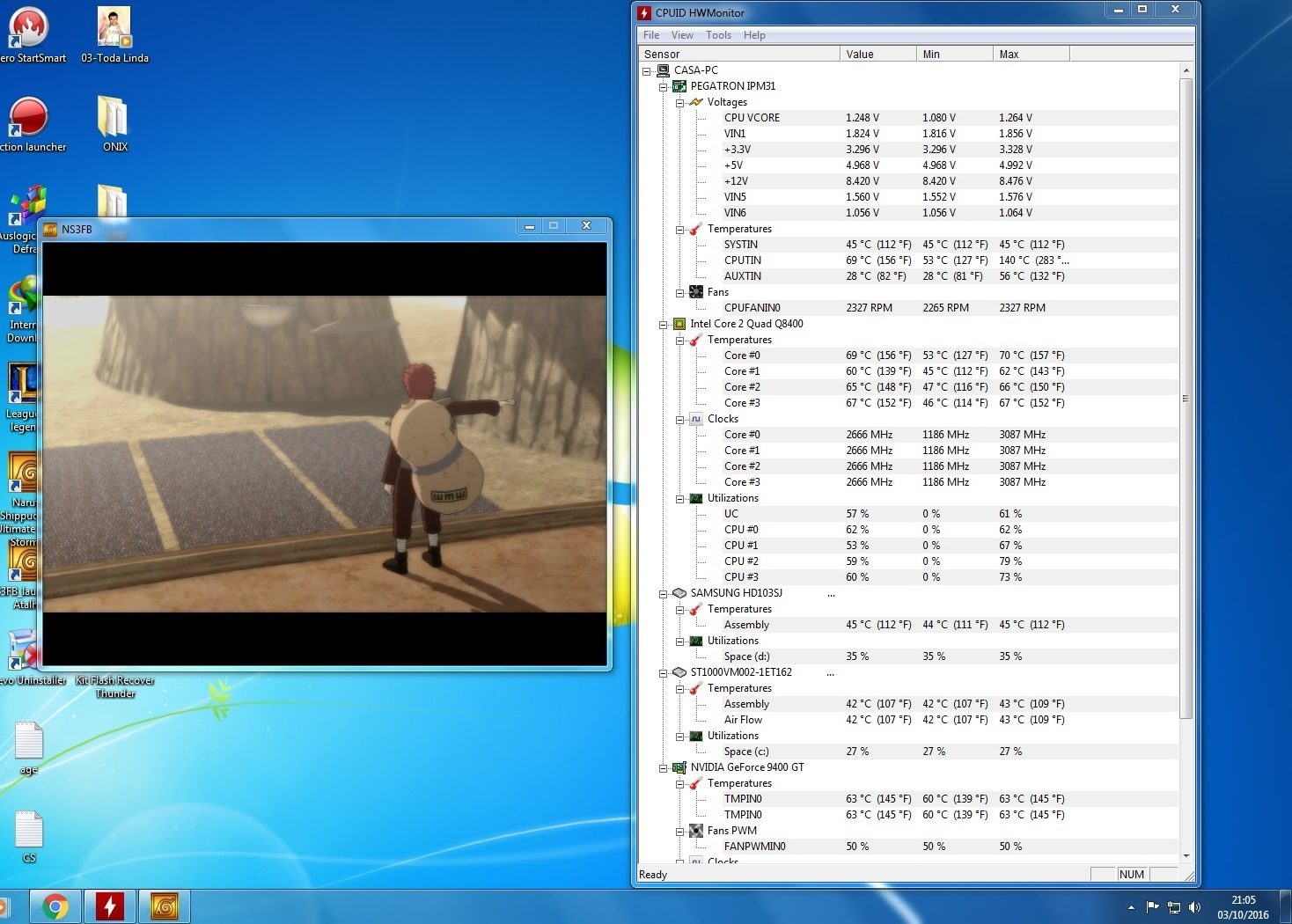Collapse the SAMSUNG HD103SJ node
This screenshot has width=1292, height=924.
[663, 594]
